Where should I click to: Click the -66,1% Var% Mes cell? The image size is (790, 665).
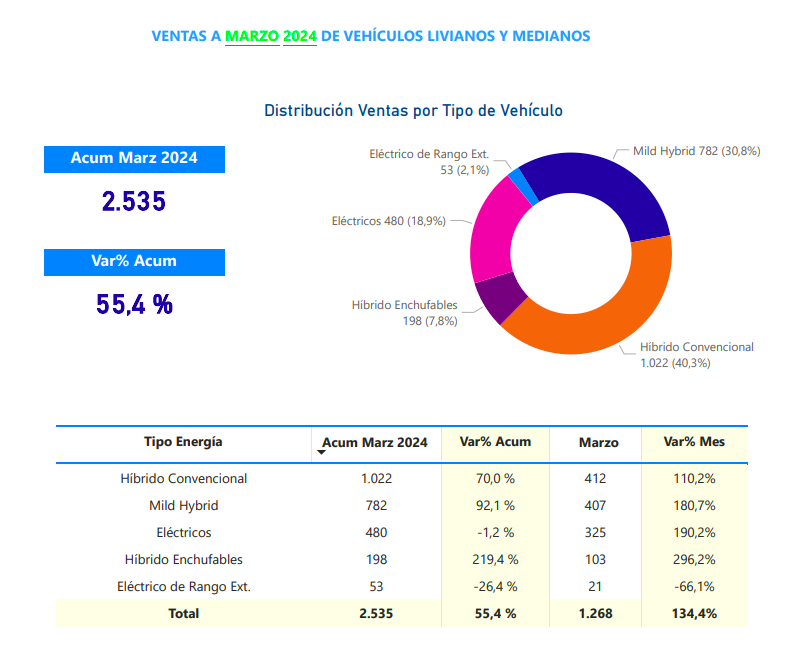[x=694, y=587]
